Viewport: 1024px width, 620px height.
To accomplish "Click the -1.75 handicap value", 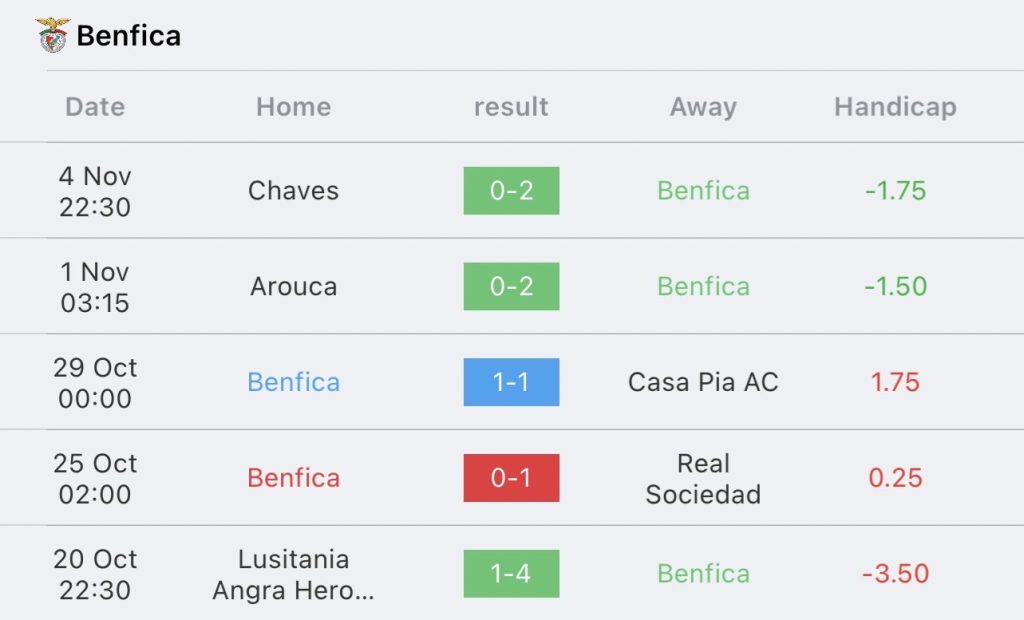I will pyautogui.click(x=895, y=191).
